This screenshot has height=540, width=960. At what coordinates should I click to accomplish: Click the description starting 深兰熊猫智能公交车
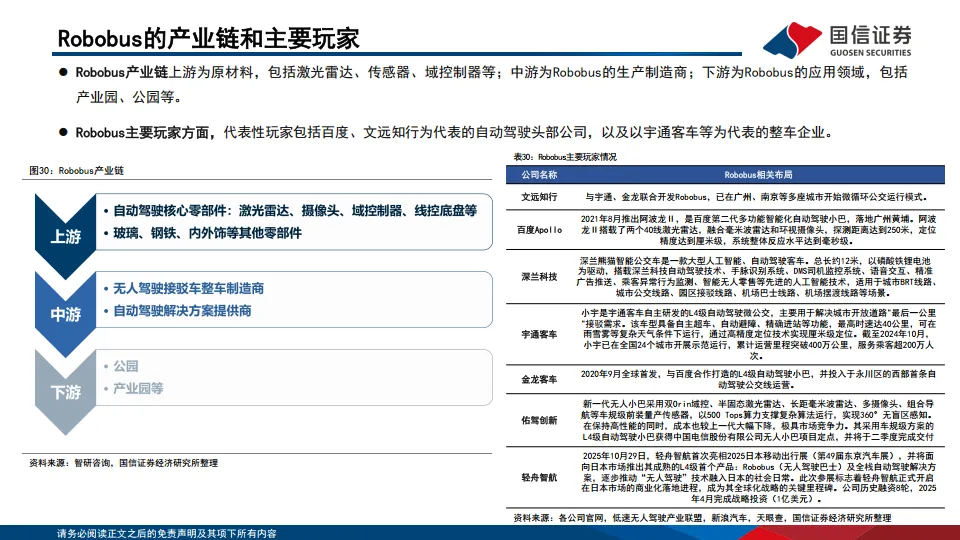(758, 277)
